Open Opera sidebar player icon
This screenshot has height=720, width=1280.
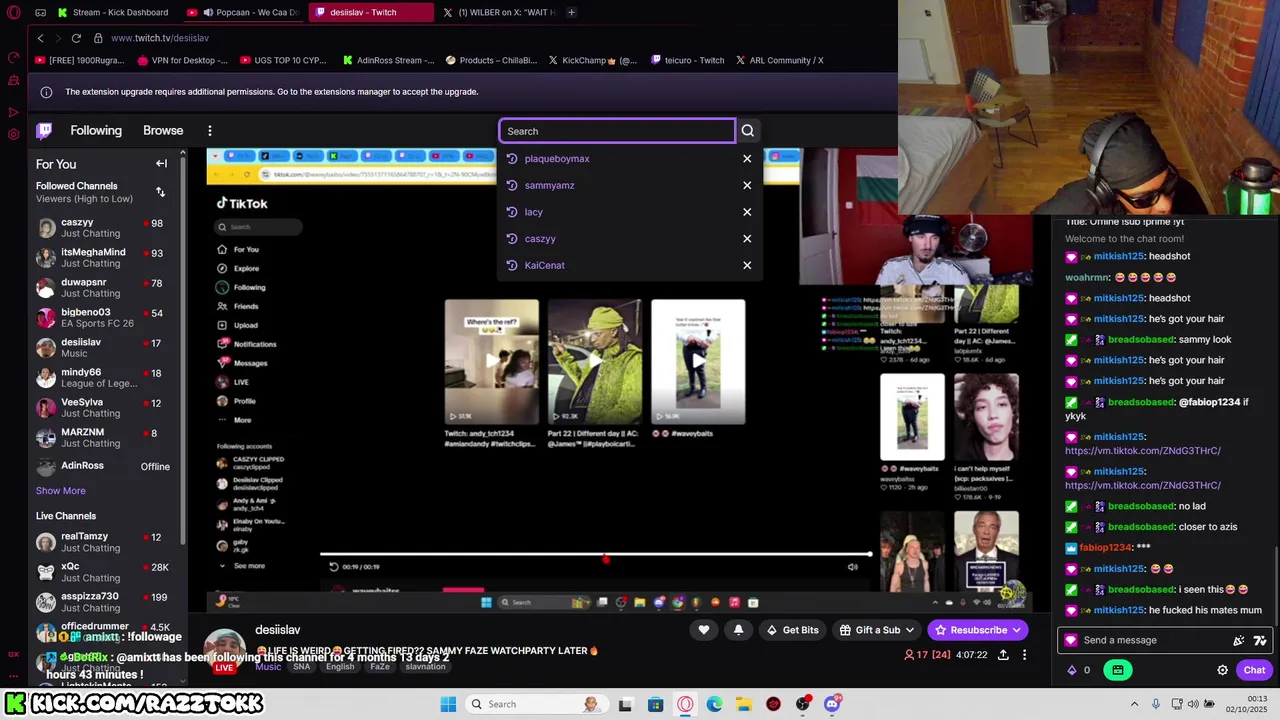click(14, 112)
